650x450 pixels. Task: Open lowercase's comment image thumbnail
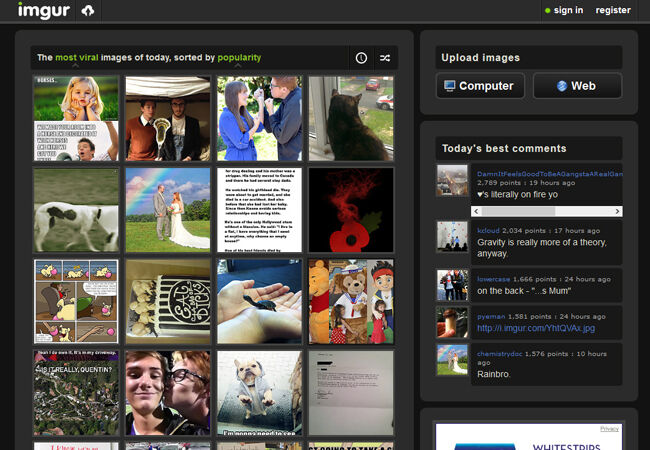pyautogui.click(x=452, y=285)
